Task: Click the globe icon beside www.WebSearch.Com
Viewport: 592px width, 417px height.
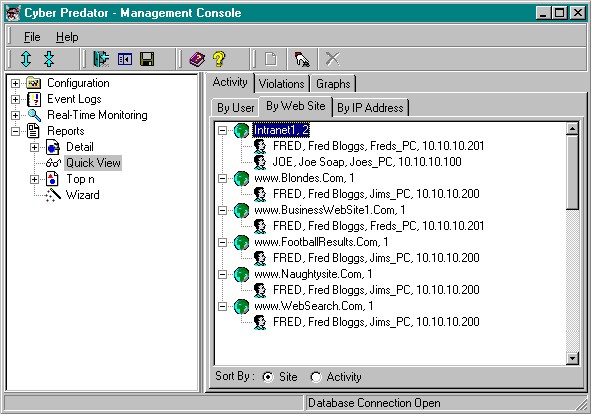Action: click(241, 306)
